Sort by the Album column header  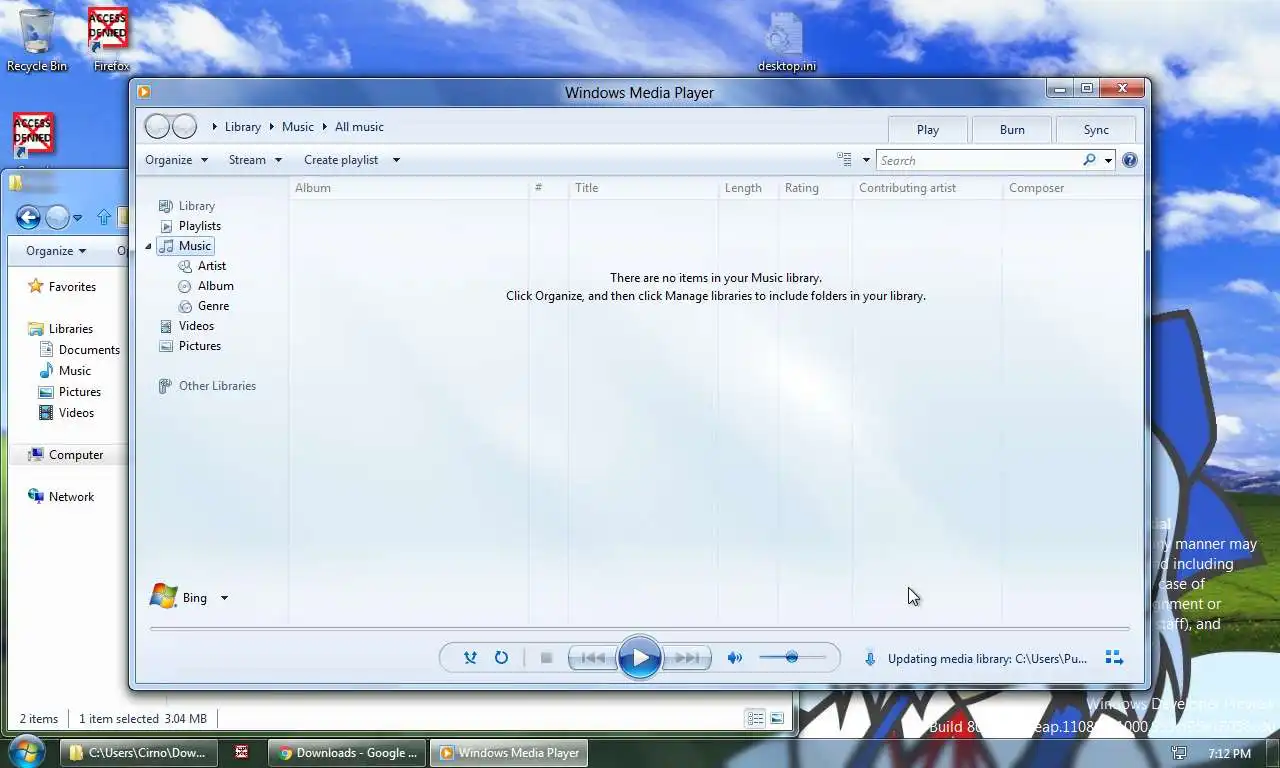(x=409, y=188)
